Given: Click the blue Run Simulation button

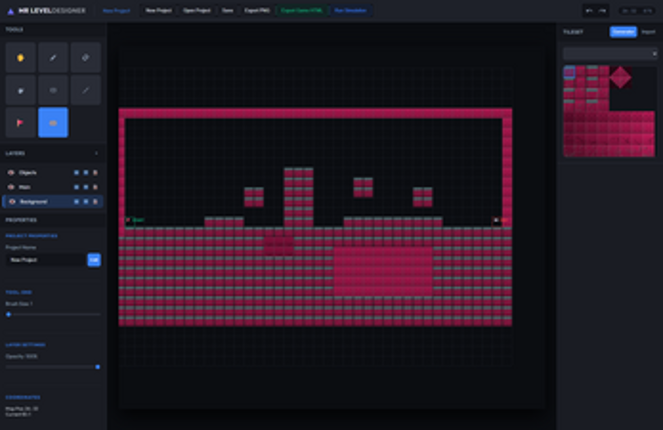Looking at the screenshot, I should point(350,11).
